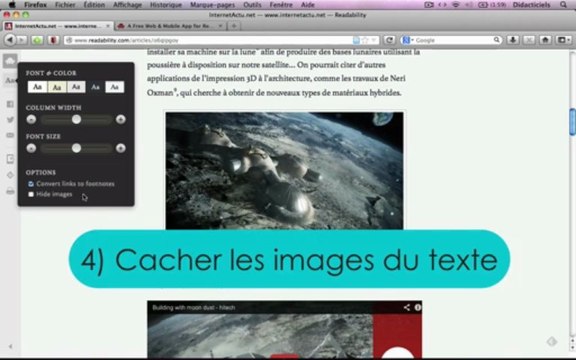Increase font size with the plus button

point(120,148)
